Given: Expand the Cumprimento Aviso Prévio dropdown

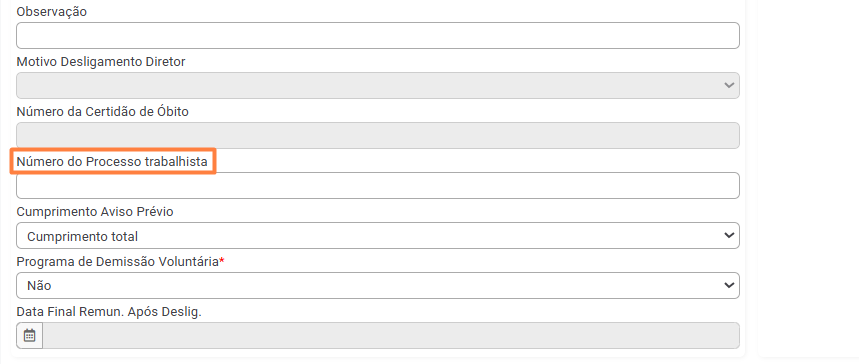Looking at the screenshot, I should pos(377,236).
